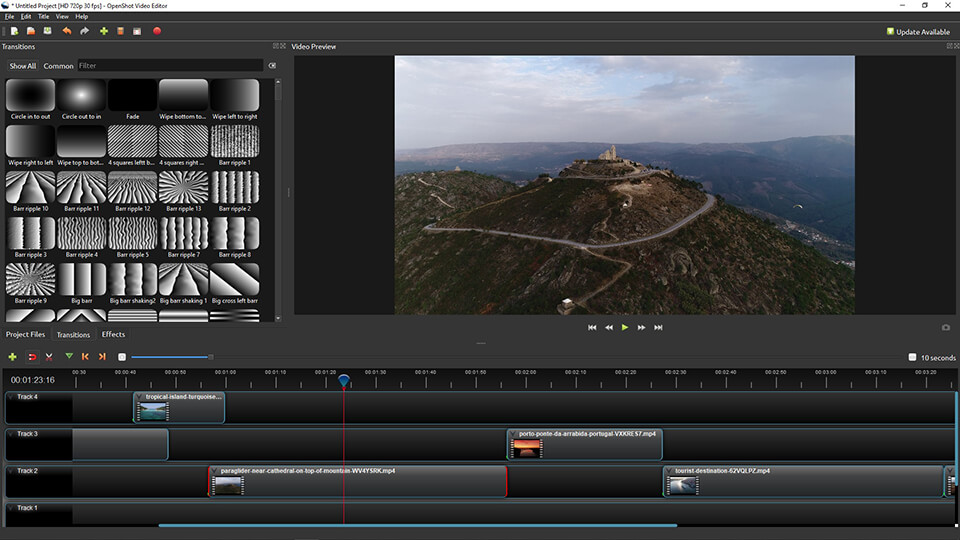Click the Redo arrow icon

(x=84, y=31)
